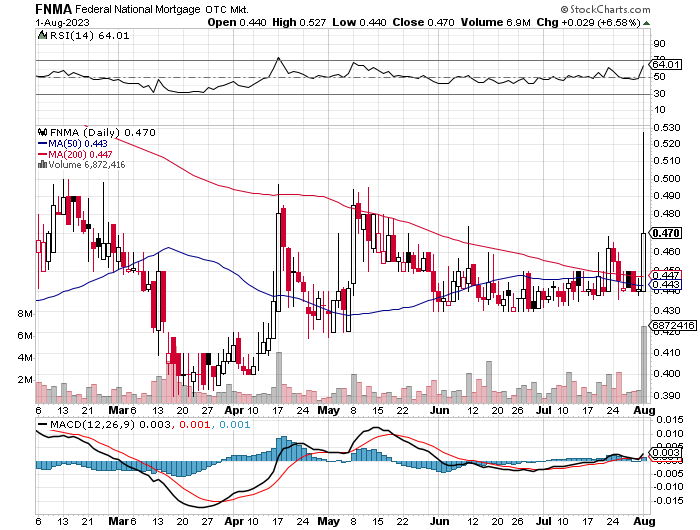Click the blue 0.001 MACD histogram value
Viewport: 700px width, 530px height.
pyautogui.click(x=234, y=424)
